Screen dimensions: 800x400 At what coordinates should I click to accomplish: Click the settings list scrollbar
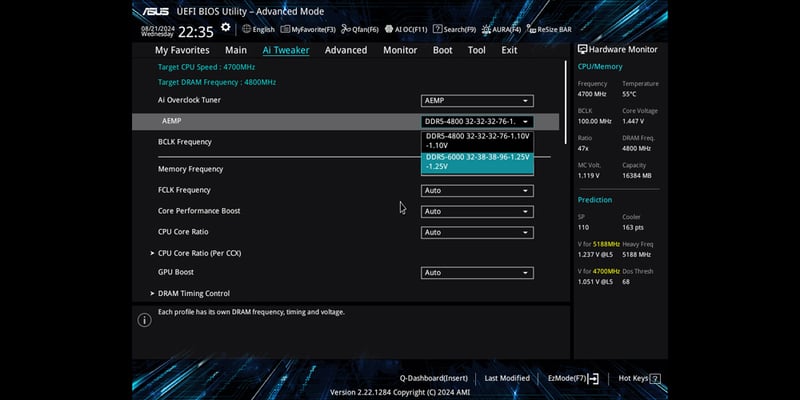(x=565, y=102)
